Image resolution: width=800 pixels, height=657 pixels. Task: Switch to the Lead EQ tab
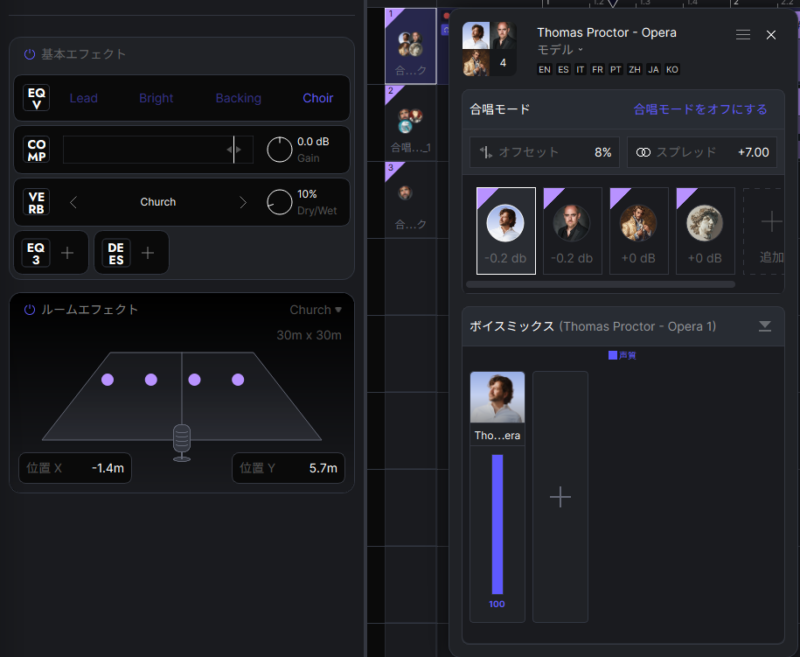coord(83,98)
